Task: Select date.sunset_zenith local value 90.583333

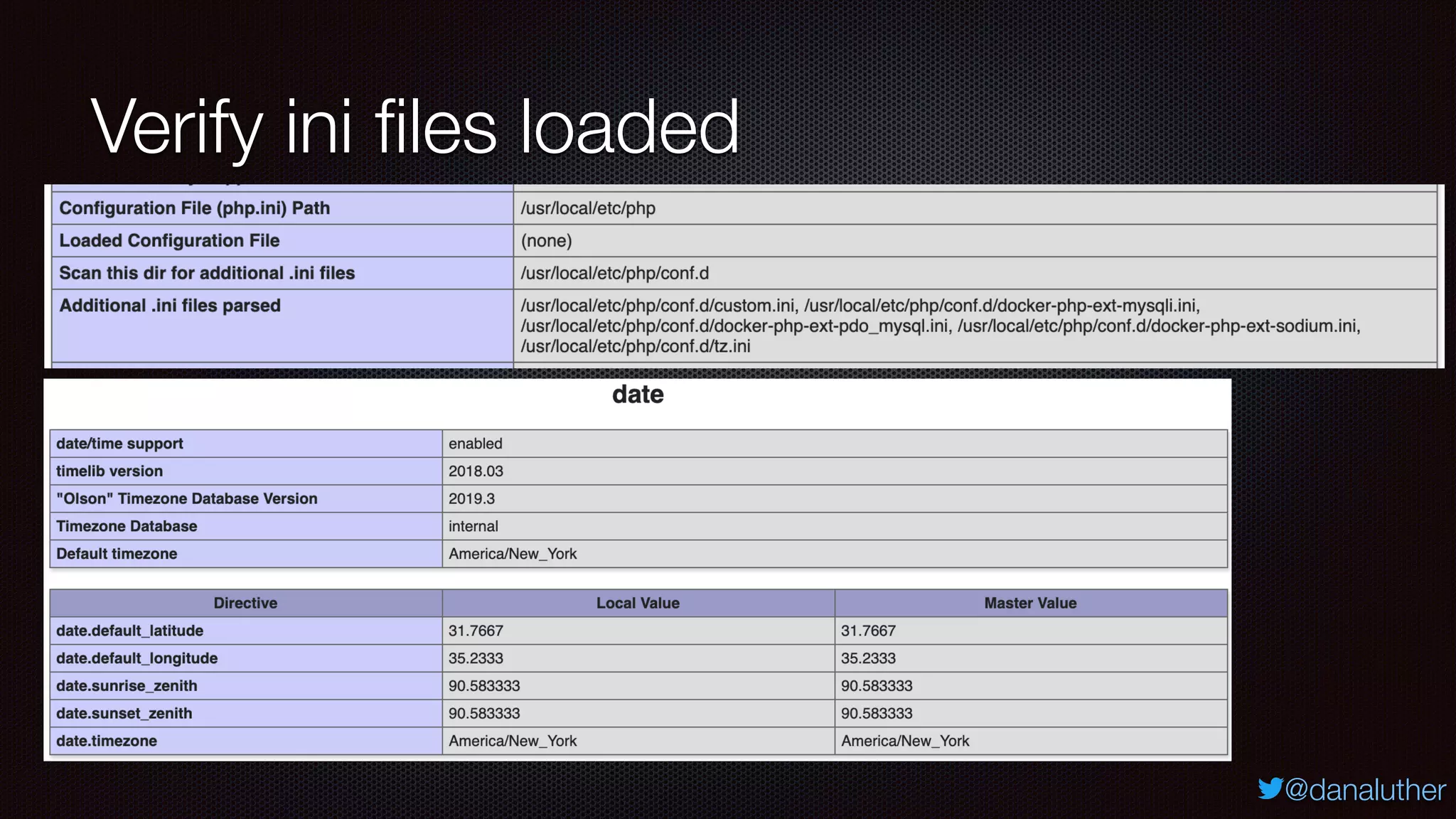Action: [484, 714]
